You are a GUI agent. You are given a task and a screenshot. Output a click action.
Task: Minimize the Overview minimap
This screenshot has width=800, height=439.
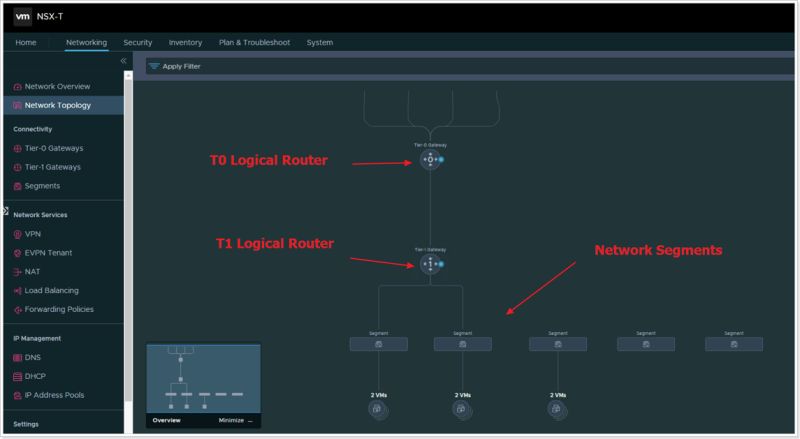[235, 421]
